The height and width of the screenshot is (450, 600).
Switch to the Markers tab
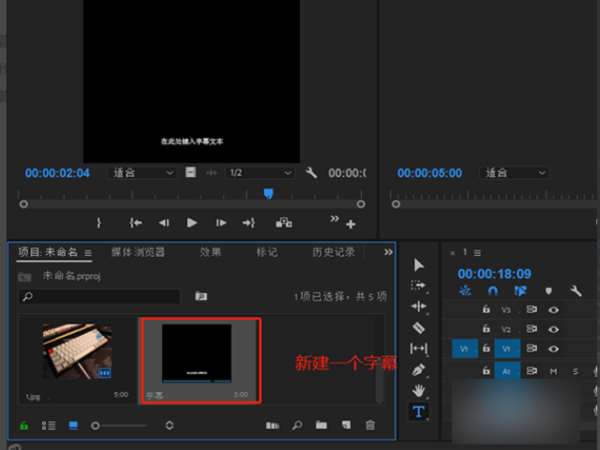coord(267,252)
